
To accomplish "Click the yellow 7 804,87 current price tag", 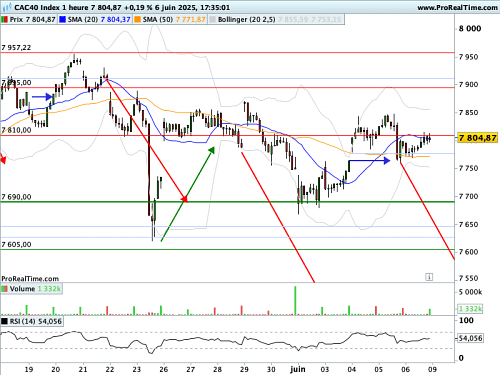I will pos(477,138).
